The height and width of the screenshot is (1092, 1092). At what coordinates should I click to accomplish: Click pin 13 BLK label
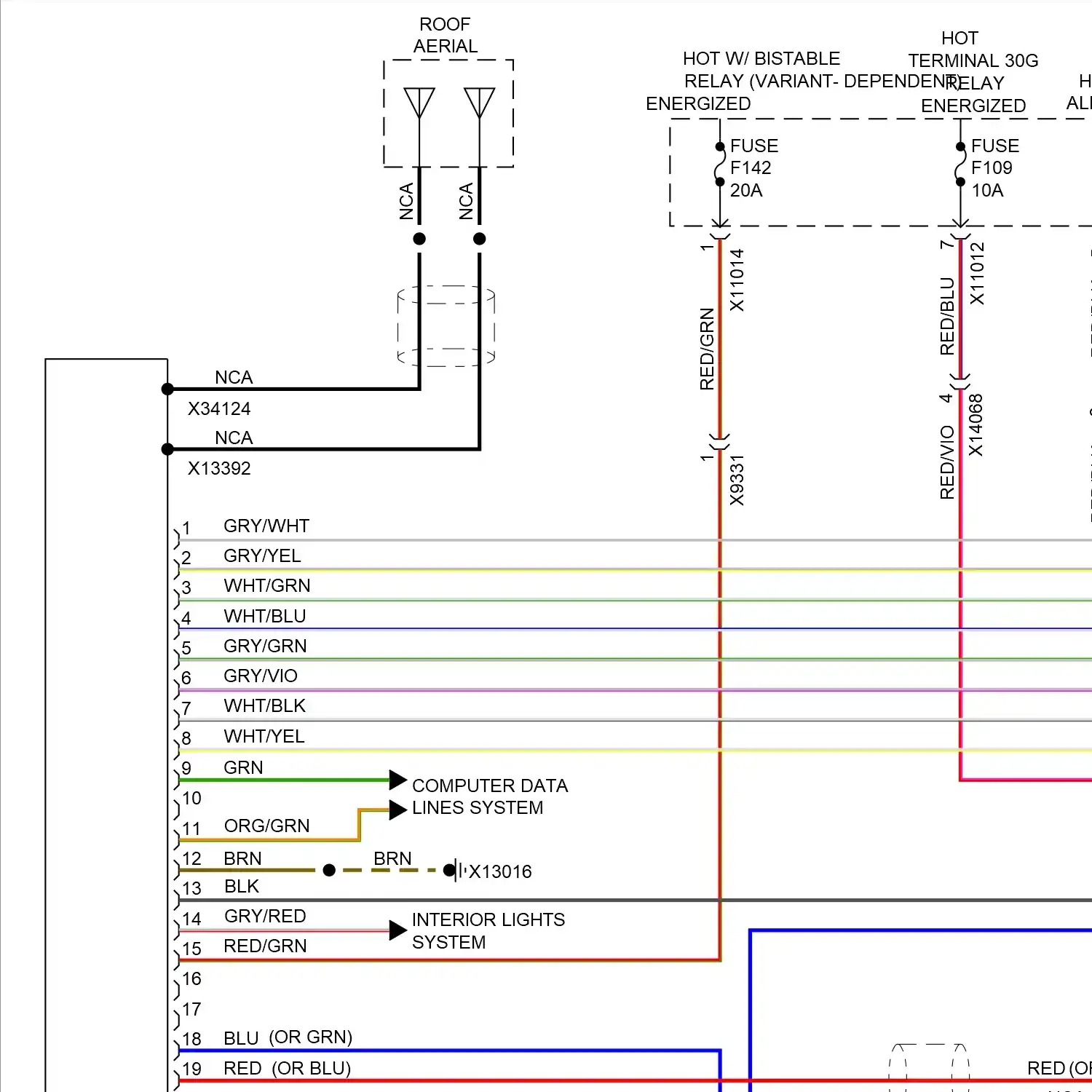(242, 886)
